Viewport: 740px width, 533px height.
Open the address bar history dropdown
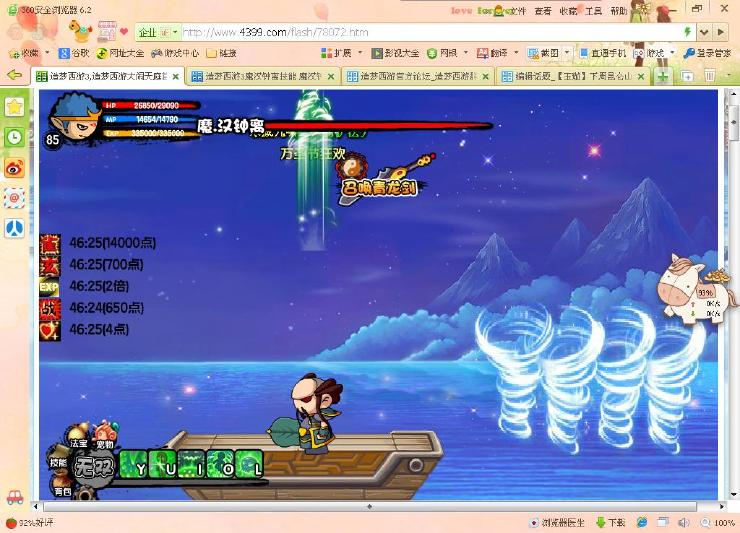704,32
